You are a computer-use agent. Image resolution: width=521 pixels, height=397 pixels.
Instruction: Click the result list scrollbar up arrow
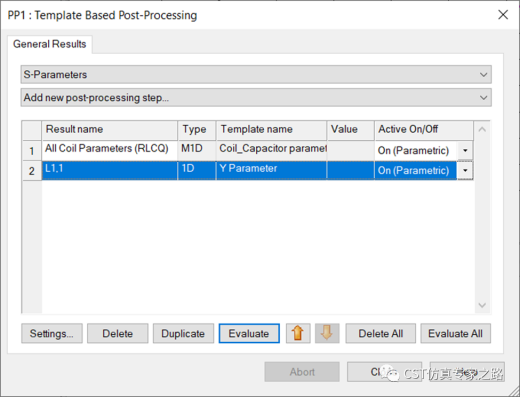482,129
